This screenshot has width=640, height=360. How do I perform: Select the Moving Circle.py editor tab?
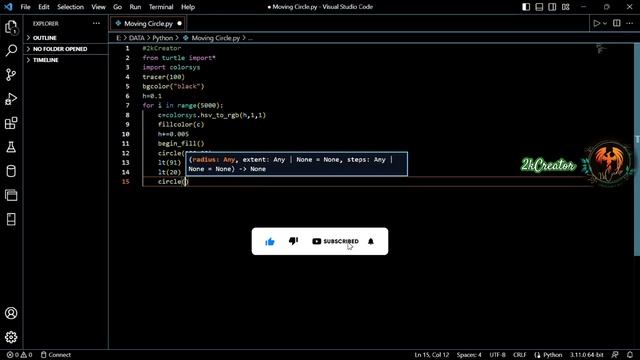[x=148, y=24]
